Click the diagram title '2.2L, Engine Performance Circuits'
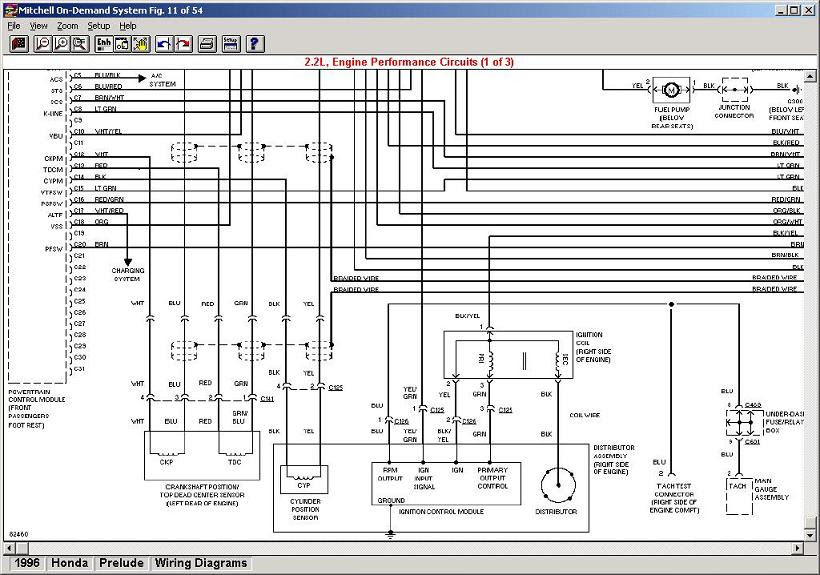The height and width of the screenshot is (575, 820). click(409, 62)
